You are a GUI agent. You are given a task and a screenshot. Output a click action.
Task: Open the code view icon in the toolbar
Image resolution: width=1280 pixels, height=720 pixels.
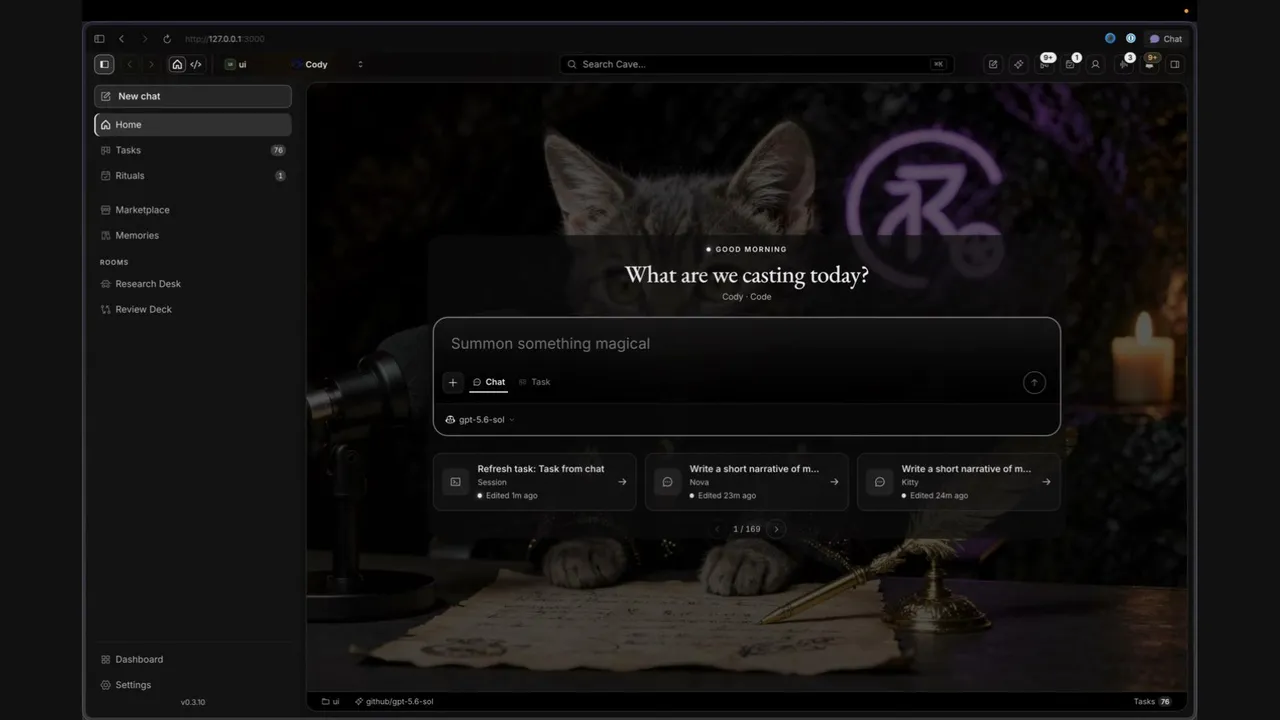196,64
